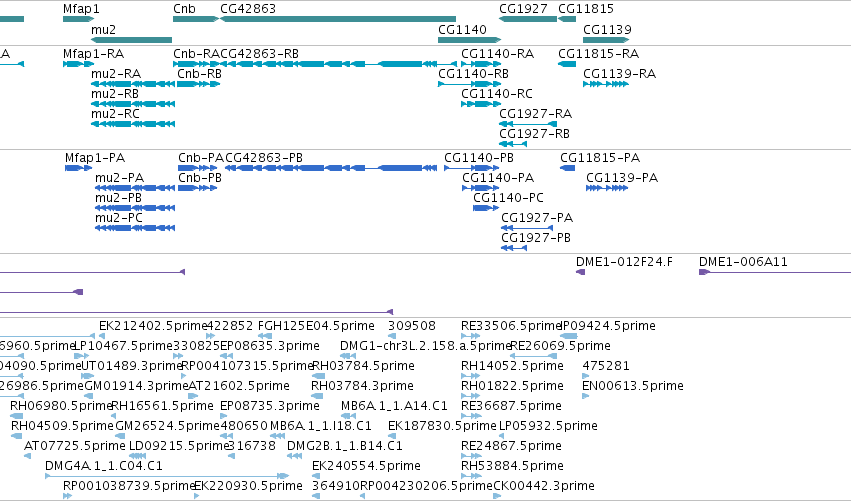Image resolution: width=851 pixels, height=501 pixels.
Task: Select the EN00613.5prime EST label
Action: click(x=633, y=386)
